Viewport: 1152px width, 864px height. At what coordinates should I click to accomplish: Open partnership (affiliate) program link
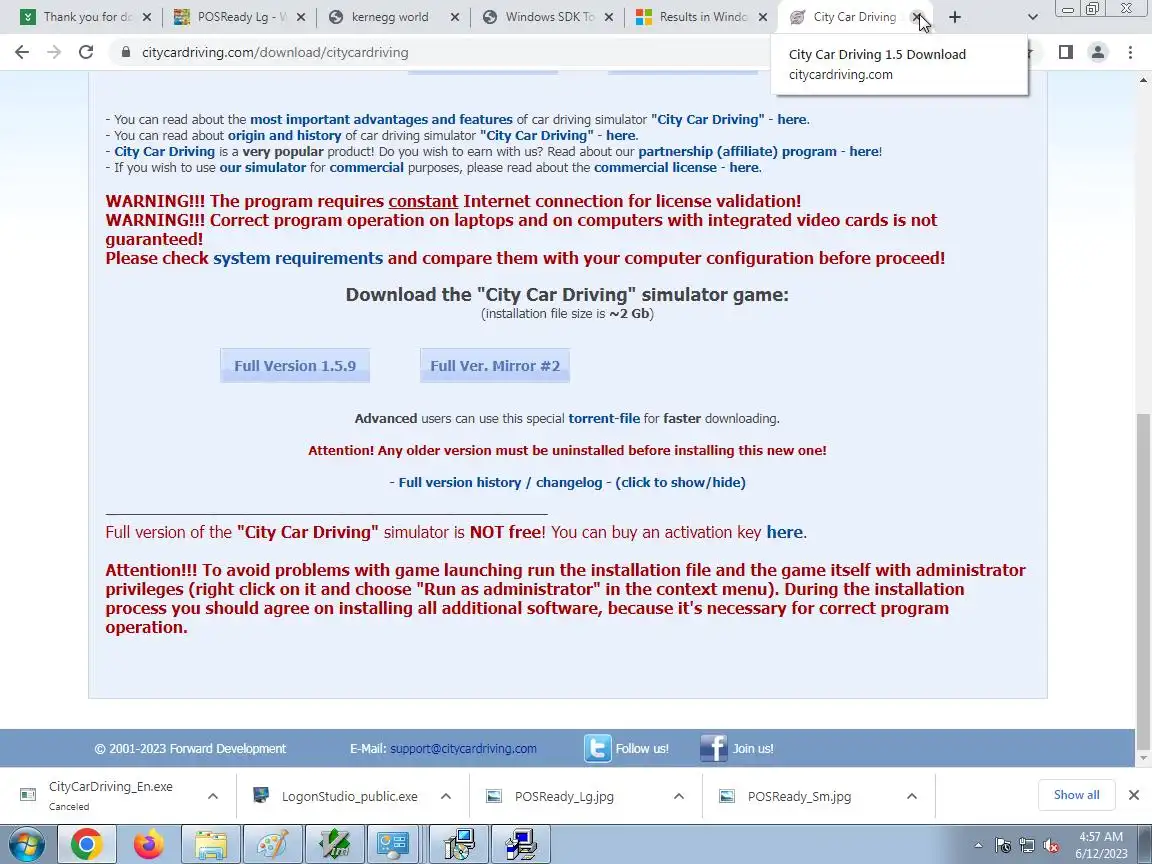737,152
